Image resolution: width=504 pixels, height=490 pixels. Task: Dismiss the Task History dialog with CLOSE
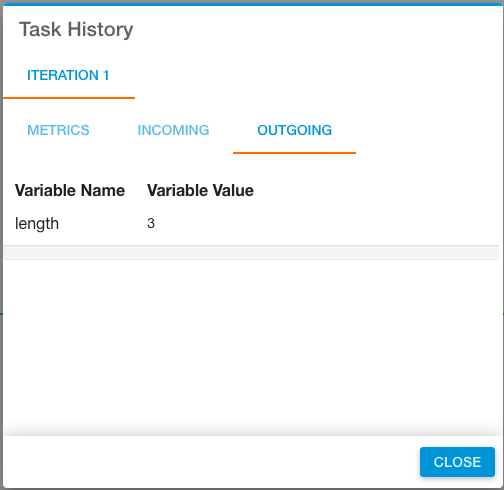[457, 462]
